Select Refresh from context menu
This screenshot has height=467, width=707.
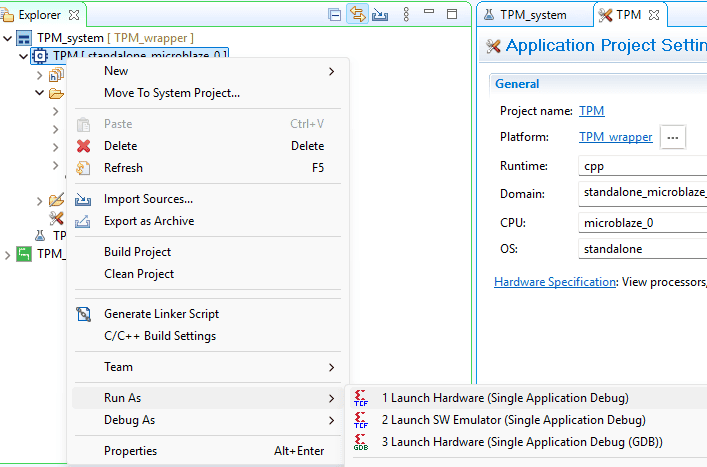[x=123, y=168]
